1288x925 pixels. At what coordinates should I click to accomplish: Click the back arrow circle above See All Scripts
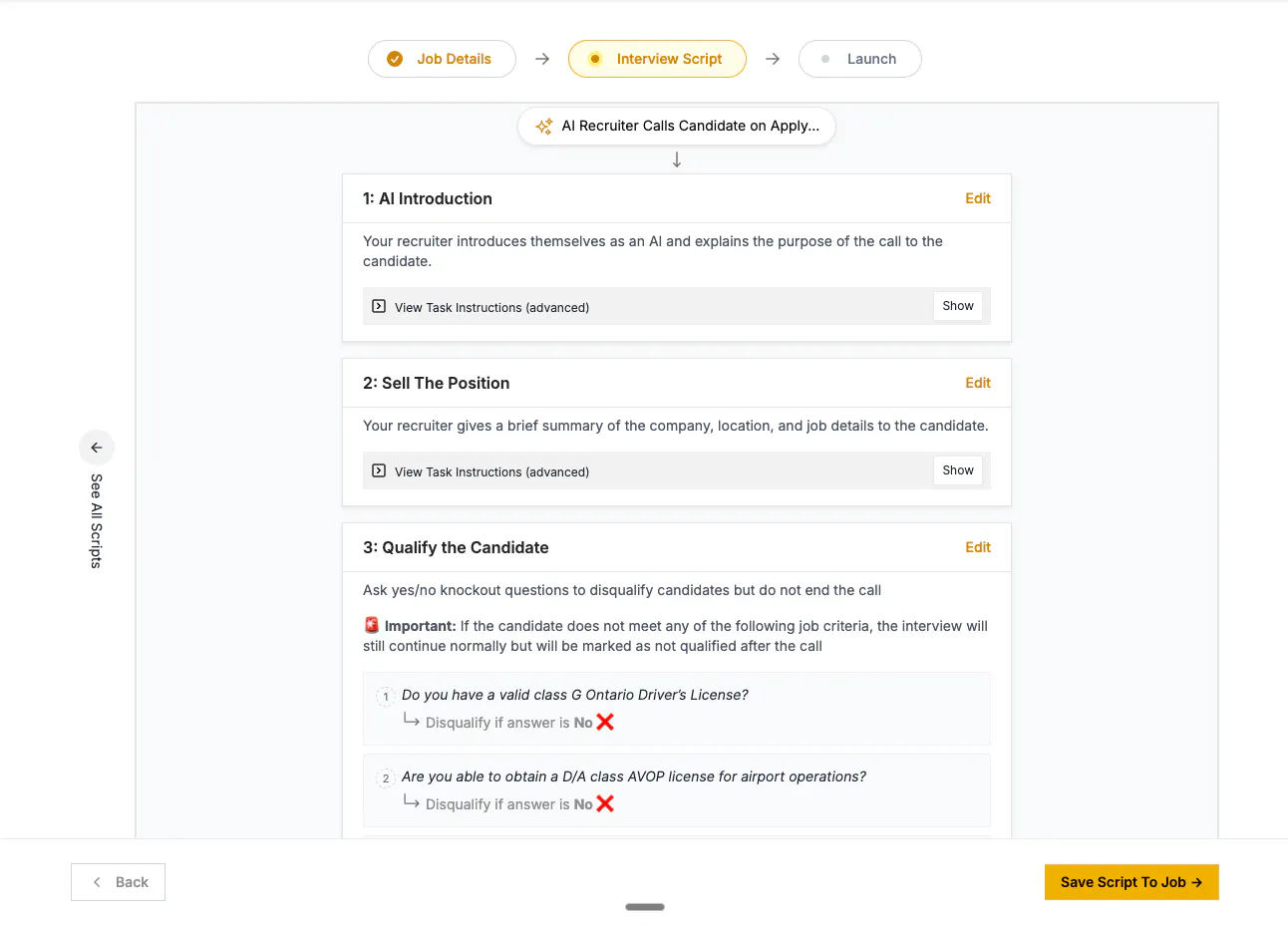pos(97,448)
